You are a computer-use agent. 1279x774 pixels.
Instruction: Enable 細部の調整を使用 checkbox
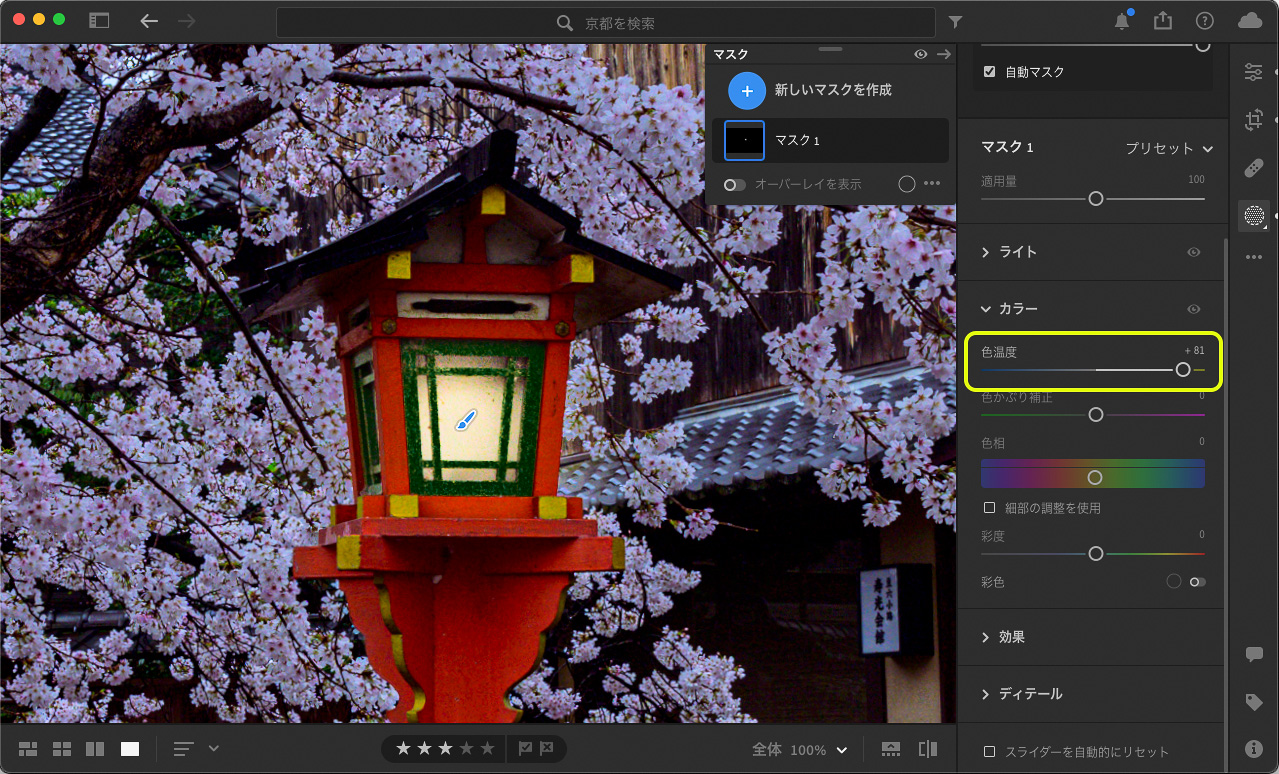(990, 508)
